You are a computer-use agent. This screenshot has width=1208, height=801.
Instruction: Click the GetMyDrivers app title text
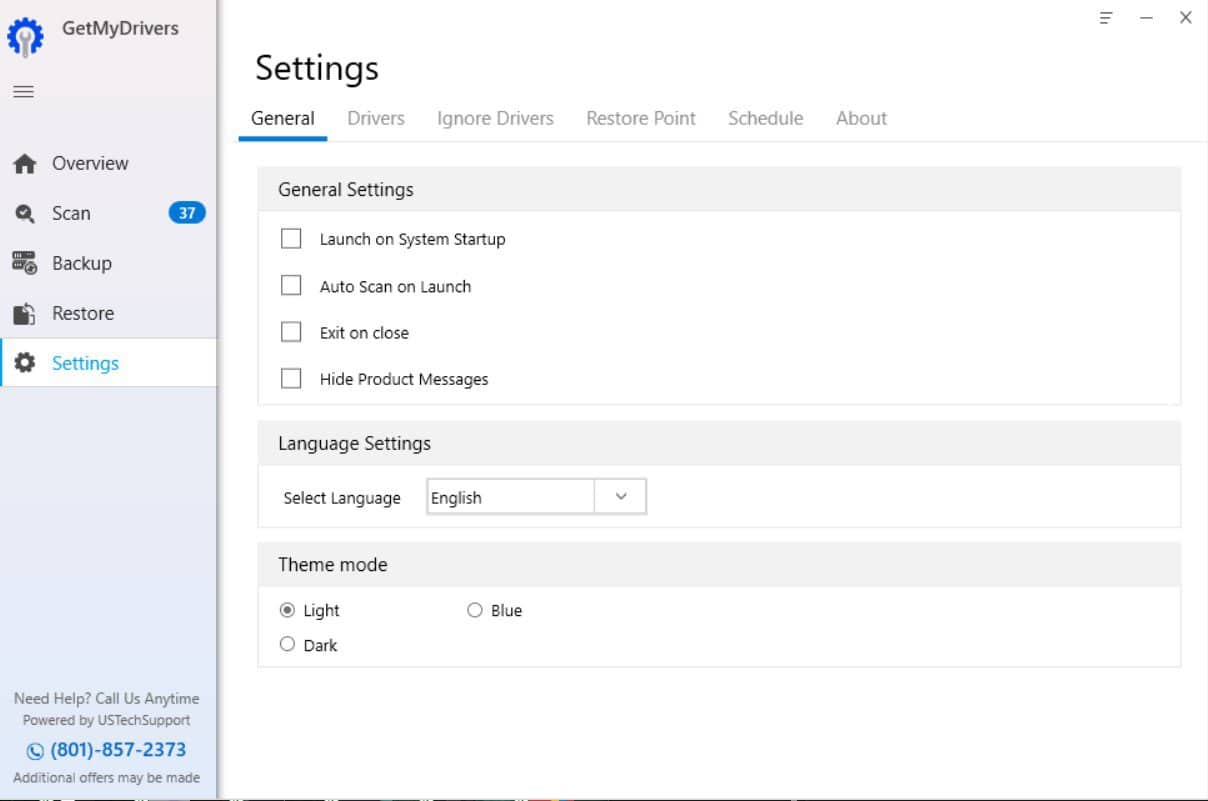120,28
